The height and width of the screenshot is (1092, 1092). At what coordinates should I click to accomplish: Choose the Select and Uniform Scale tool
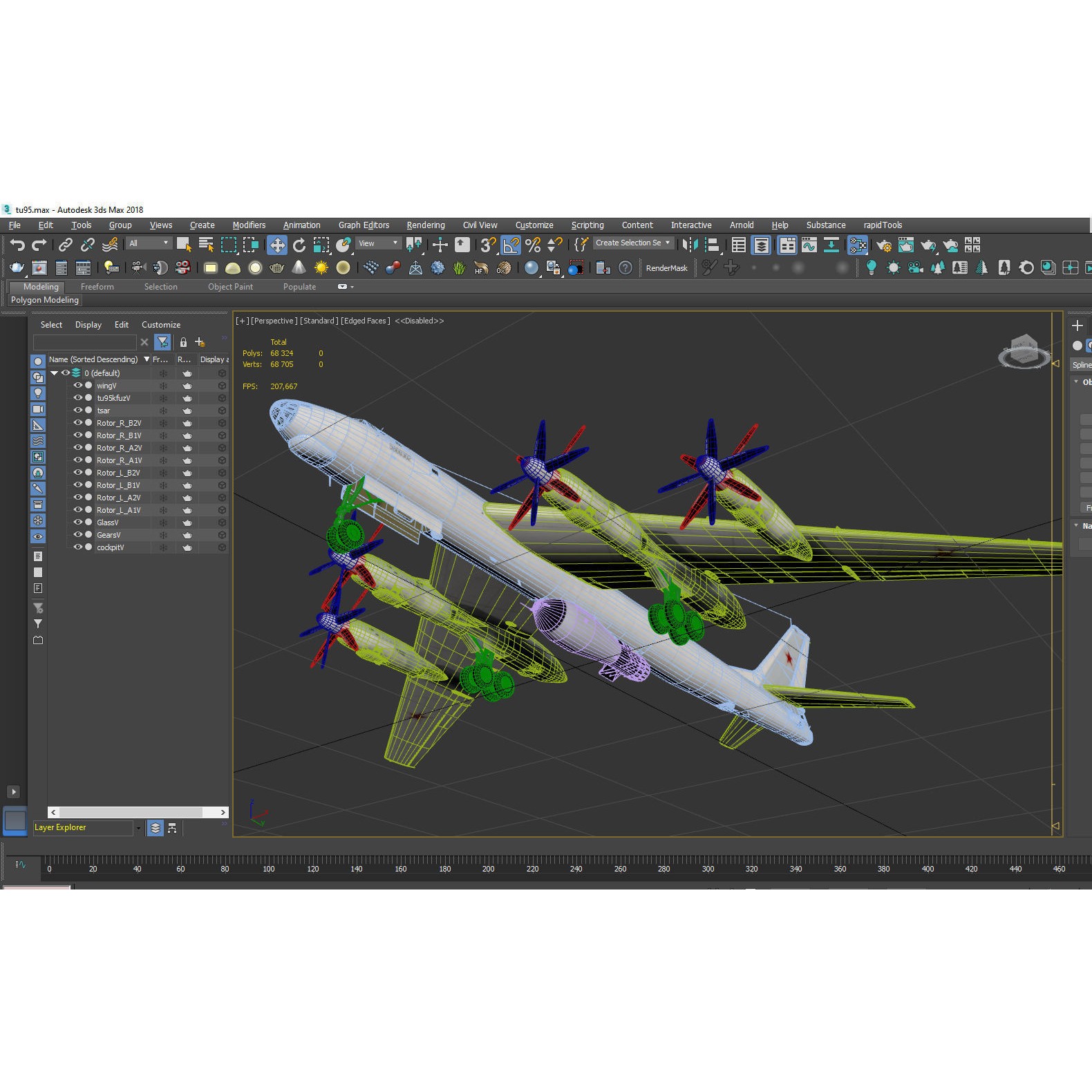[321, 245]
